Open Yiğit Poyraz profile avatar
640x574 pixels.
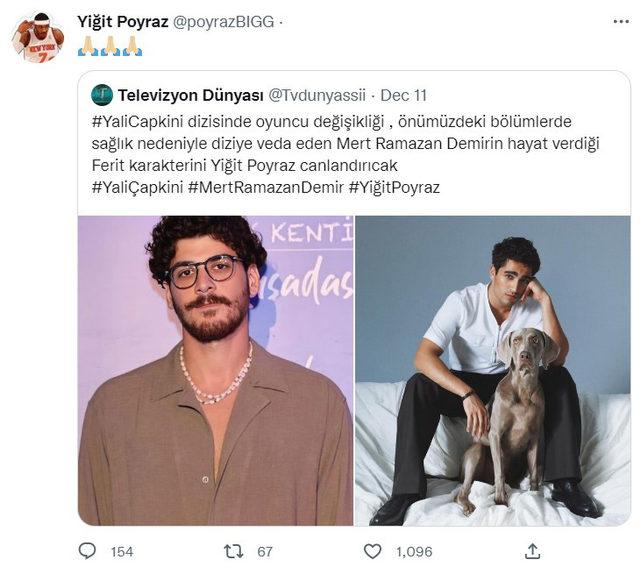pos(37,36)
